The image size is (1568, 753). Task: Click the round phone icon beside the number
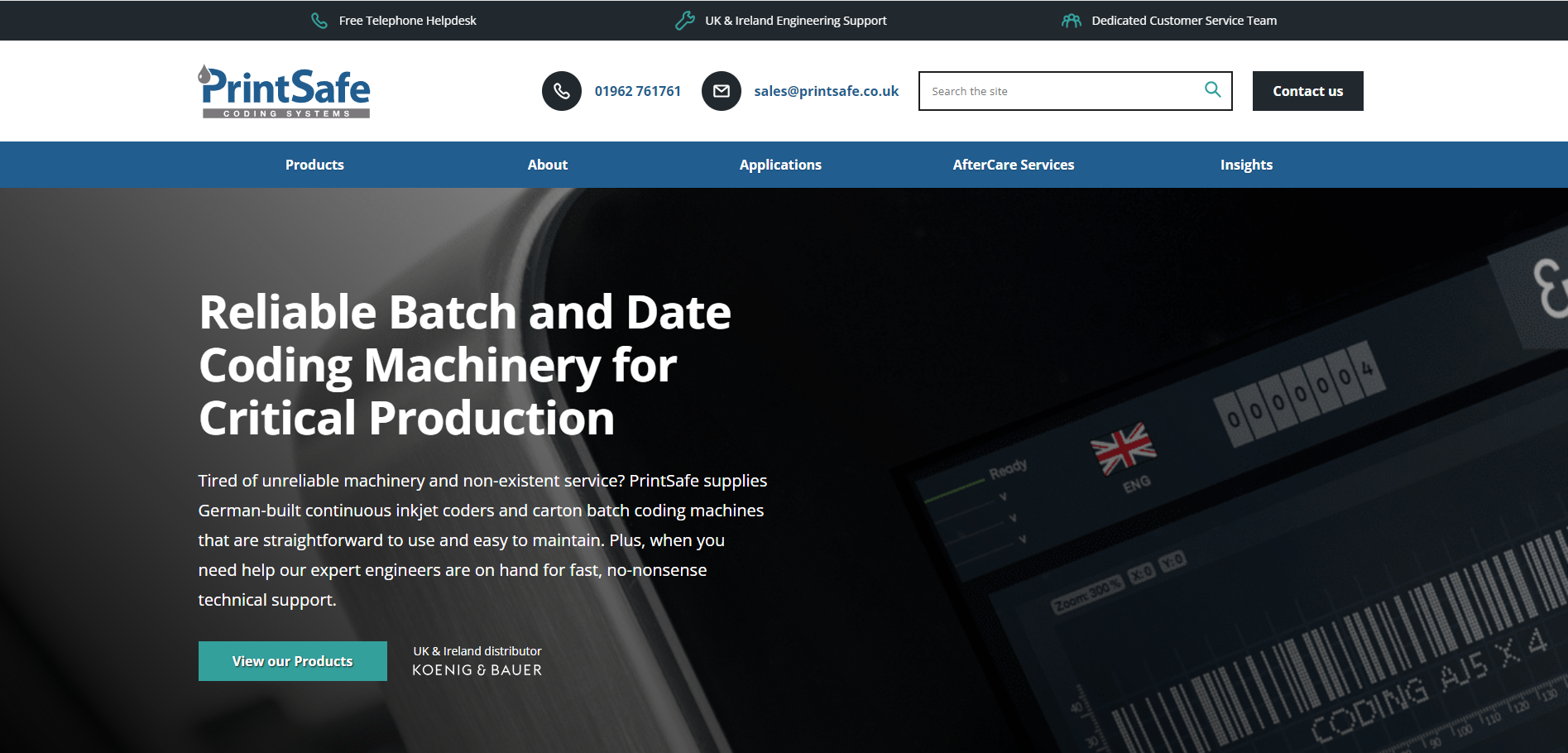[x=561, y=91]
